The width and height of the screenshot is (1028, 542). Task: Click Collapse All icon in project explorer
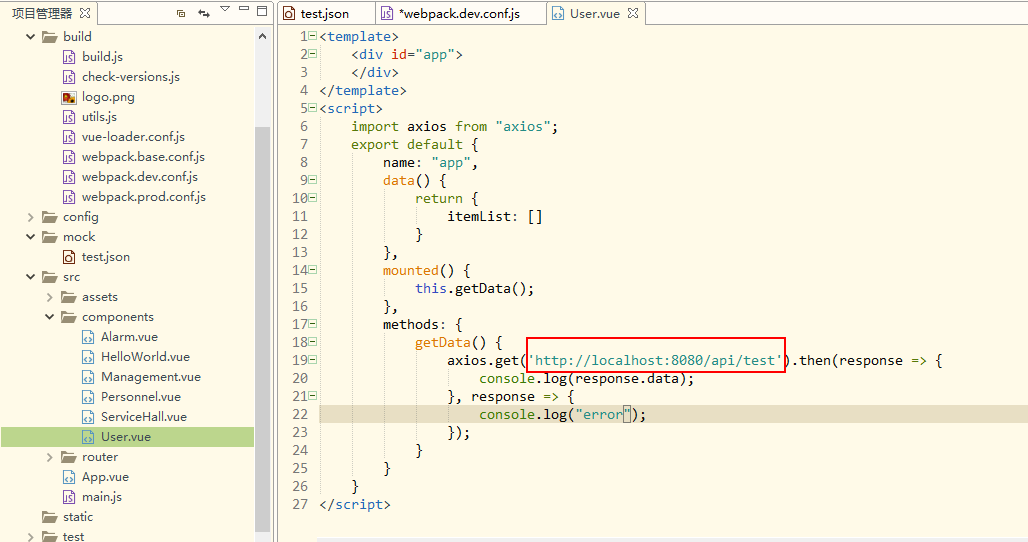[x=181, y=13]
